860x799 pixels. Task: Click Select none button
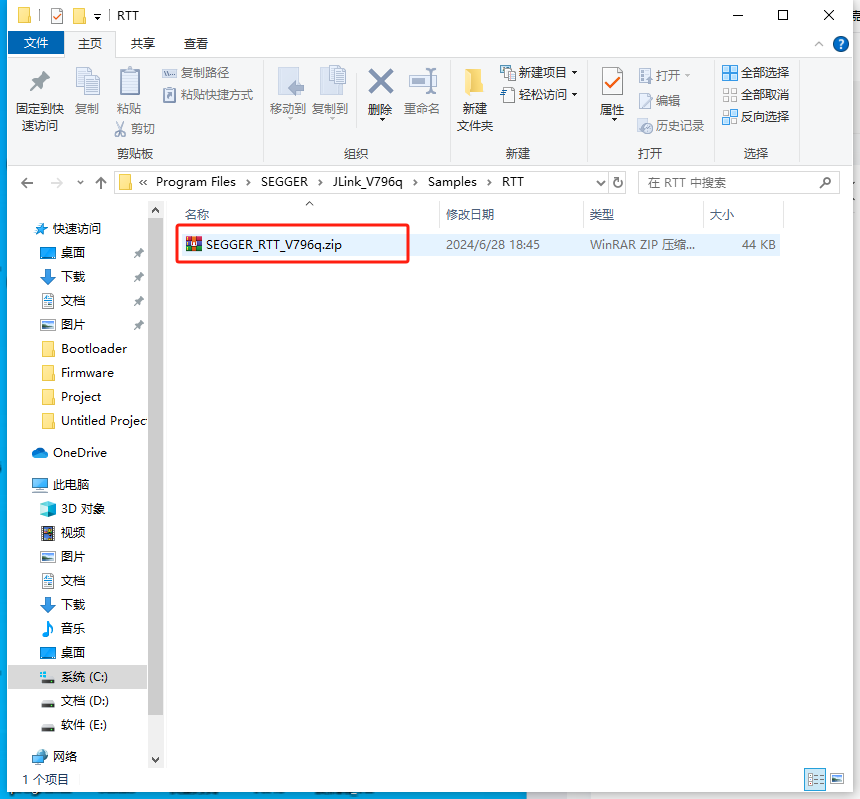pyautogui.click(x=755, y=95)
